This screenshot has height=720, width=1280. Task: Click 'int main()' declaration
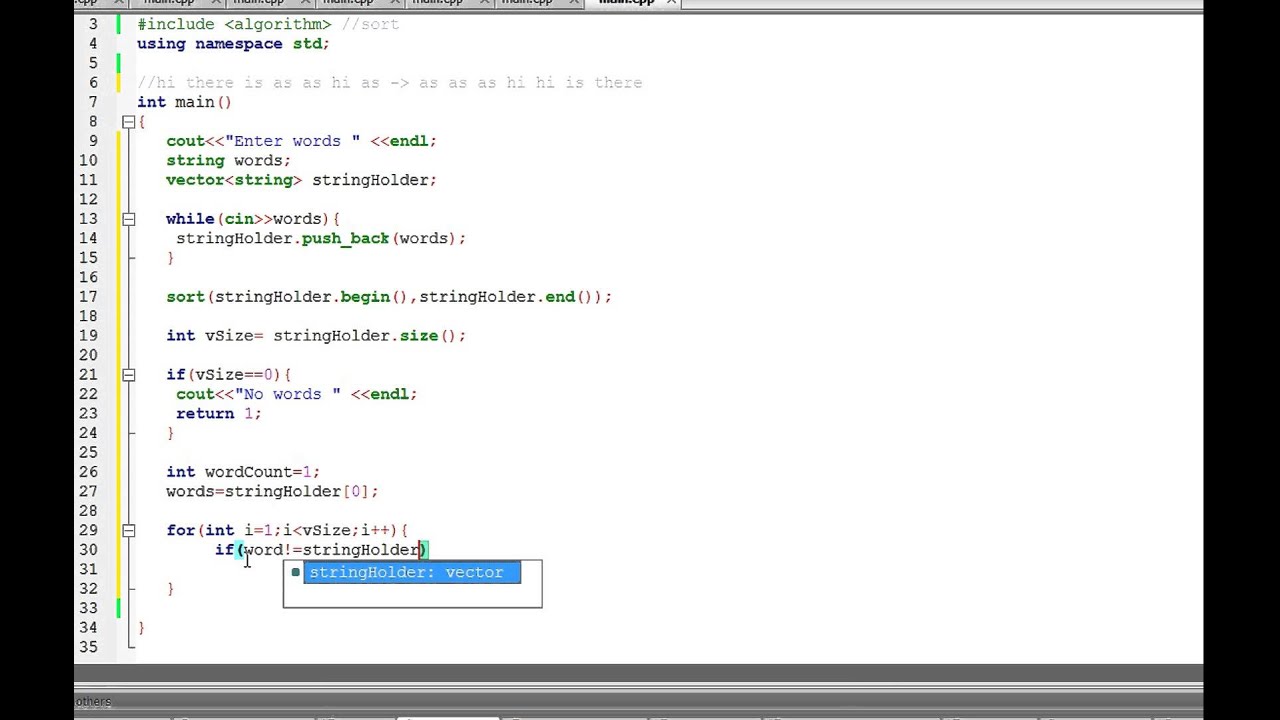[184, 102]
